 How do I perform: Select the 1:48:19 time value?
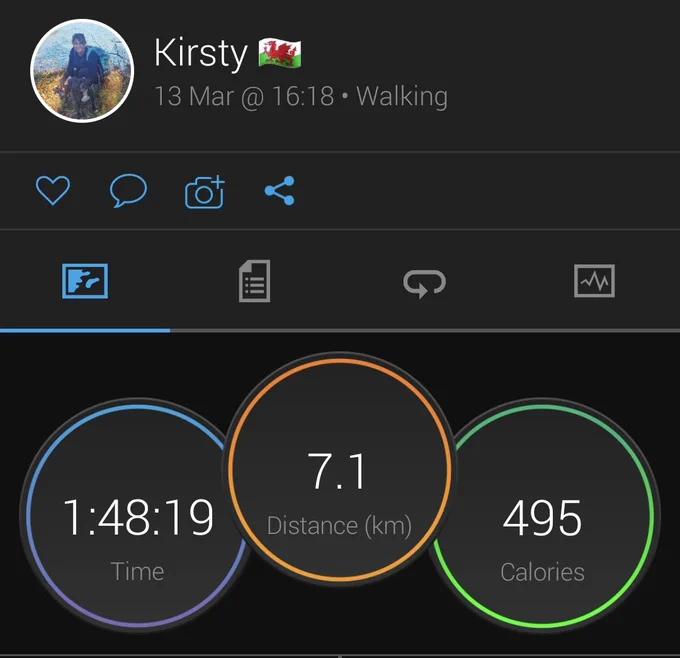138,517
